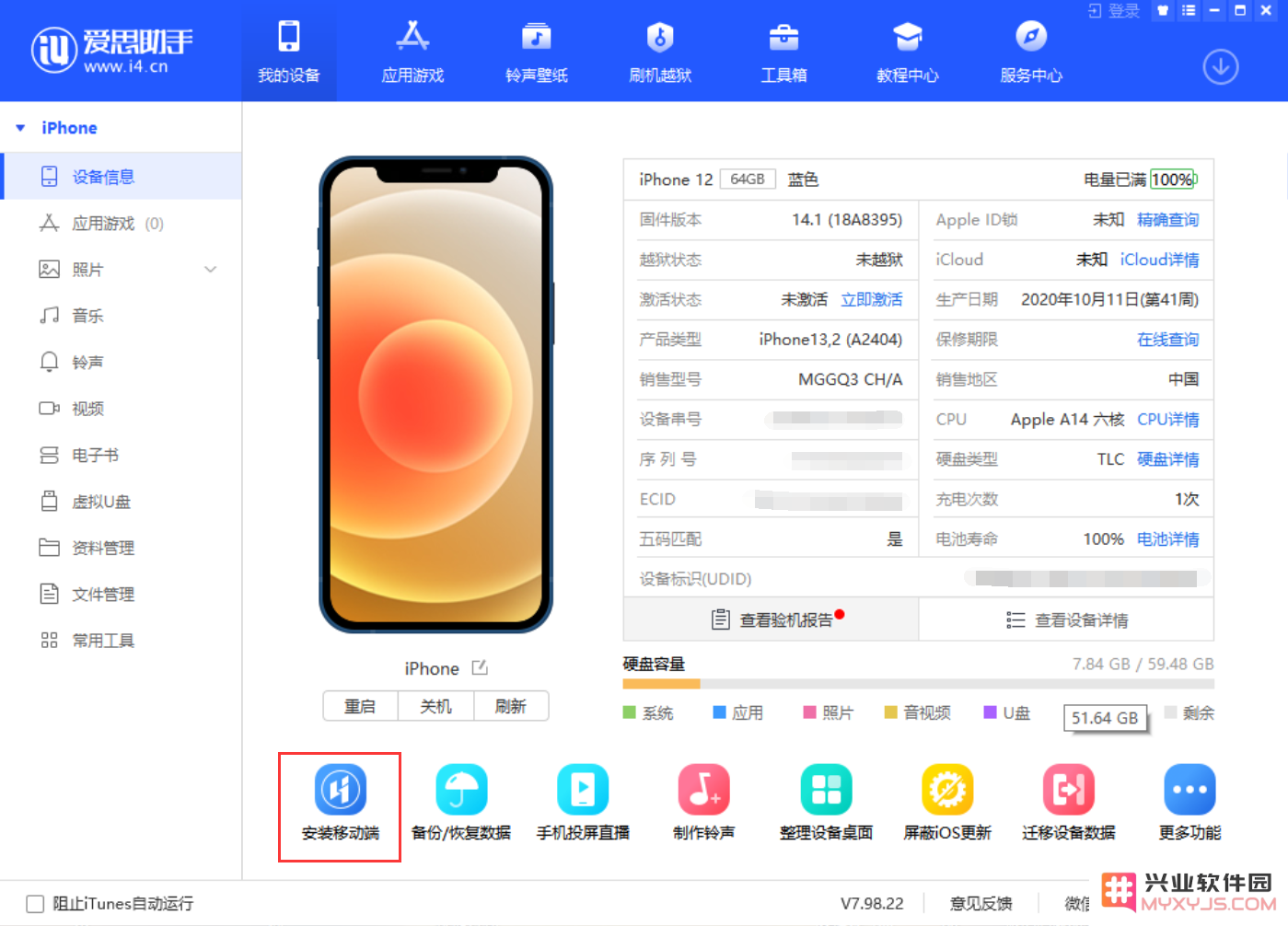The width and height of the screenshot is (1288, 926).
Task: Click 在线查询 for 保修期限
Action: coord(1167,340)
